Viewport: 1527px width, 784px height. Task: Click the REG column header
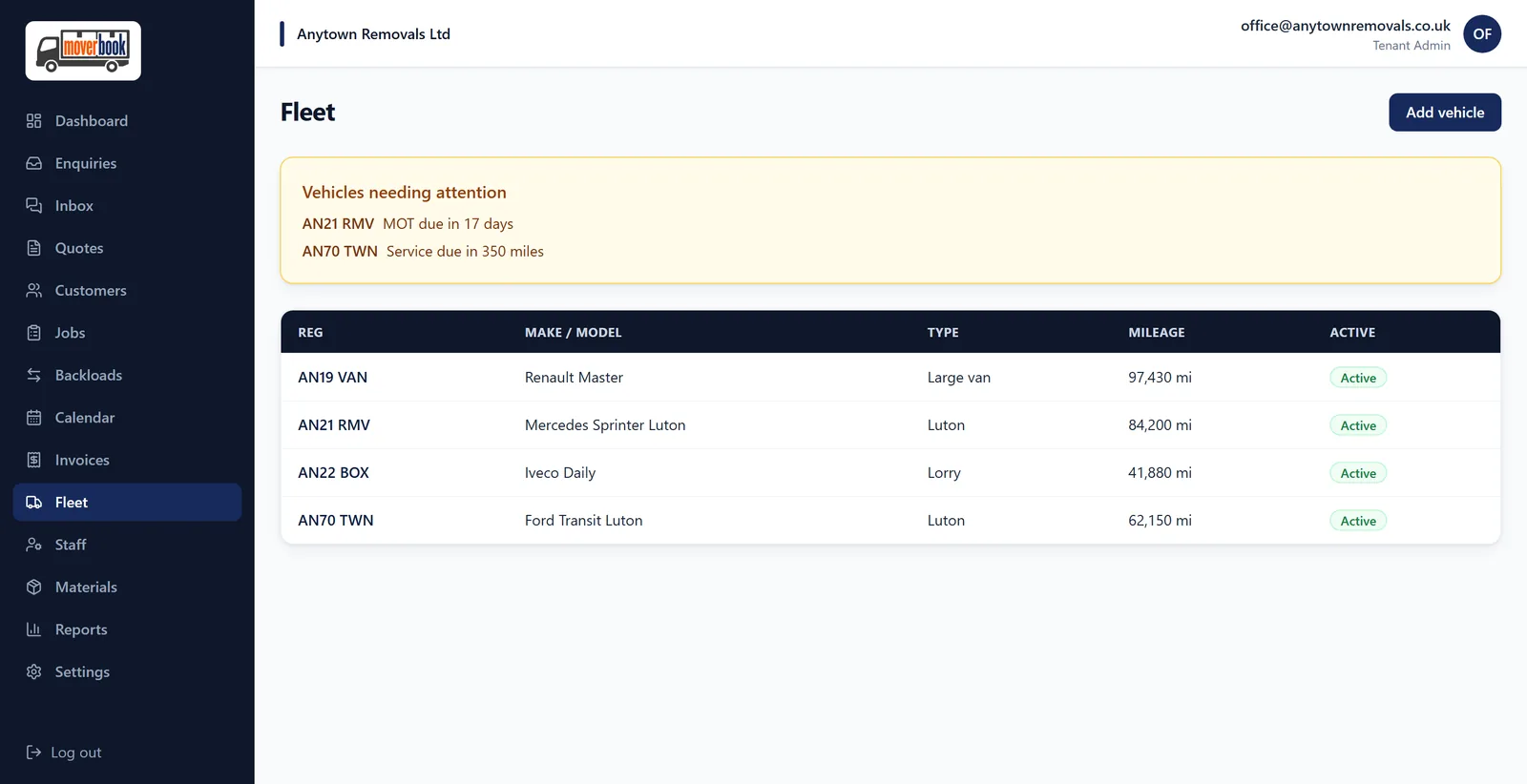tap(310, 333)
